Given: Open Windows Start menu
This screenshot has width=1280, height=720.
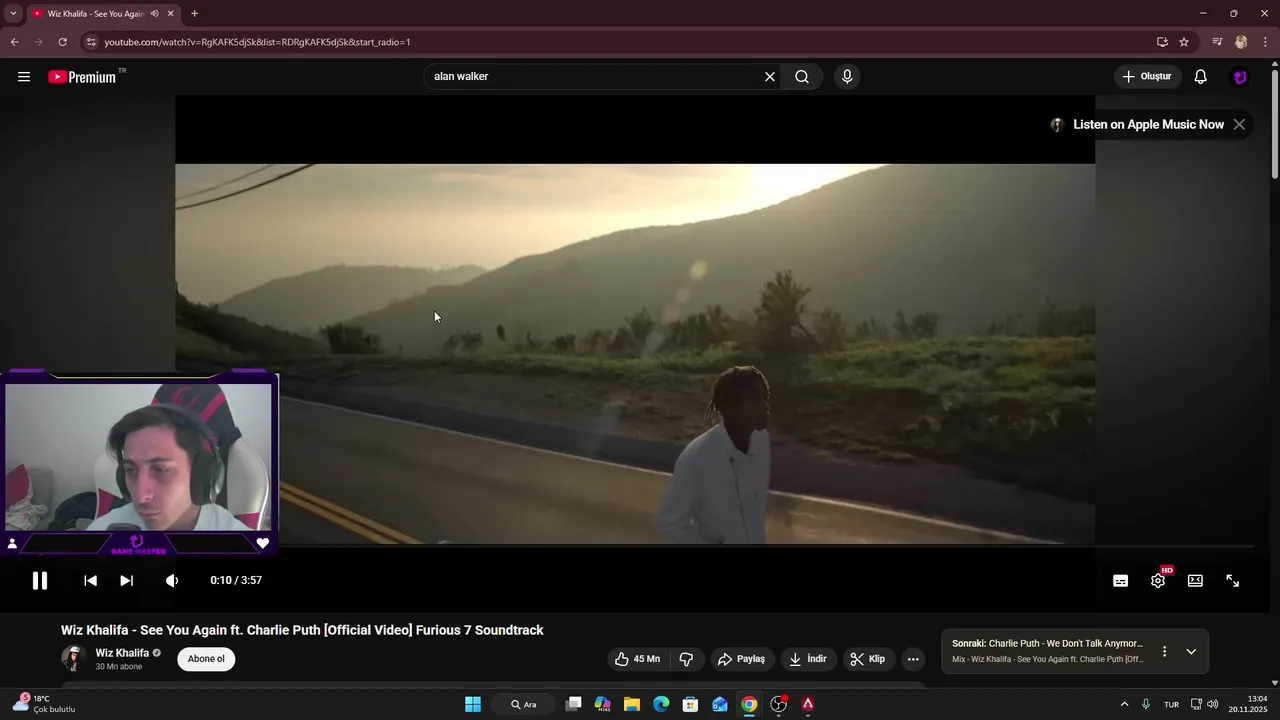Looking at the screenshot, I should [473, 704].
